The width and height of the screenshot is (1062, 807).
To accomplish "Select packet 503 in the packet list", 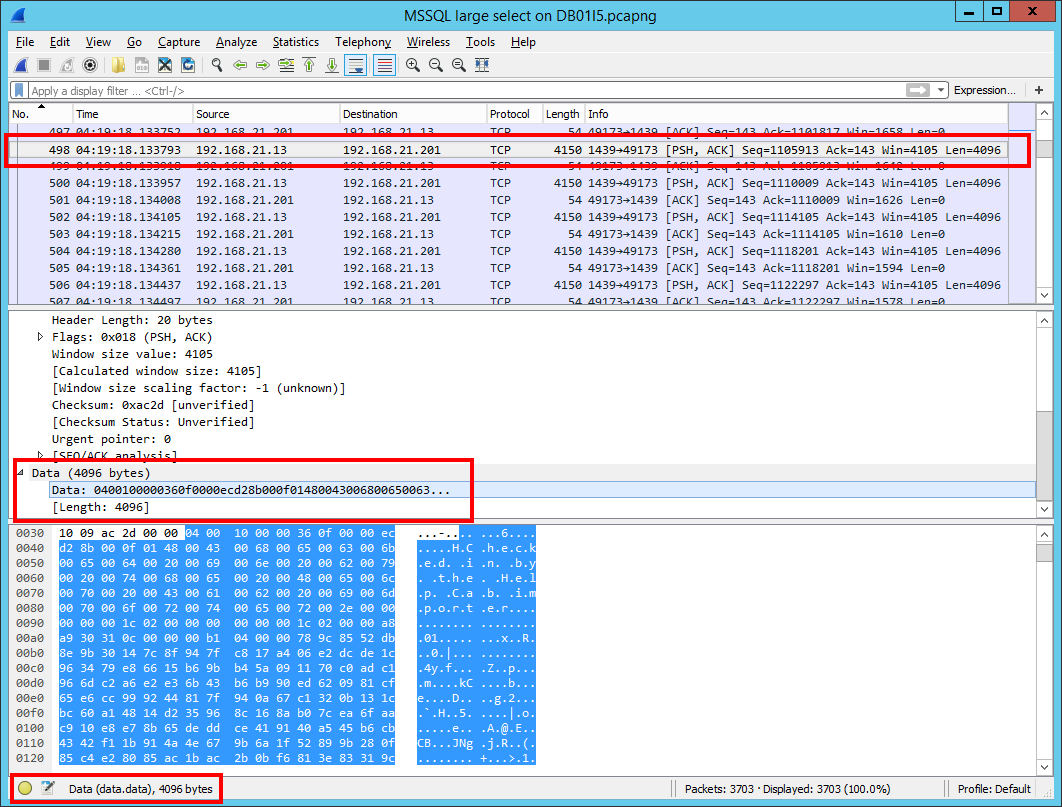I will tap(508, 234).
